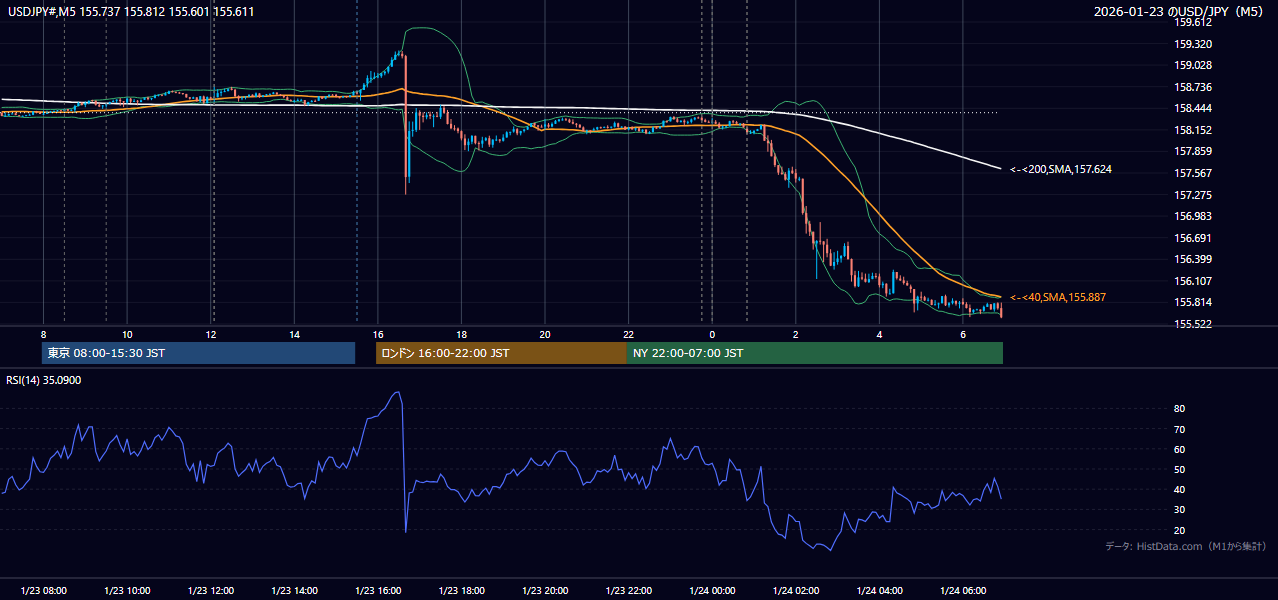
Task: Click the London 16:00-22:00 JST session bar
Action: pos(501,353)
